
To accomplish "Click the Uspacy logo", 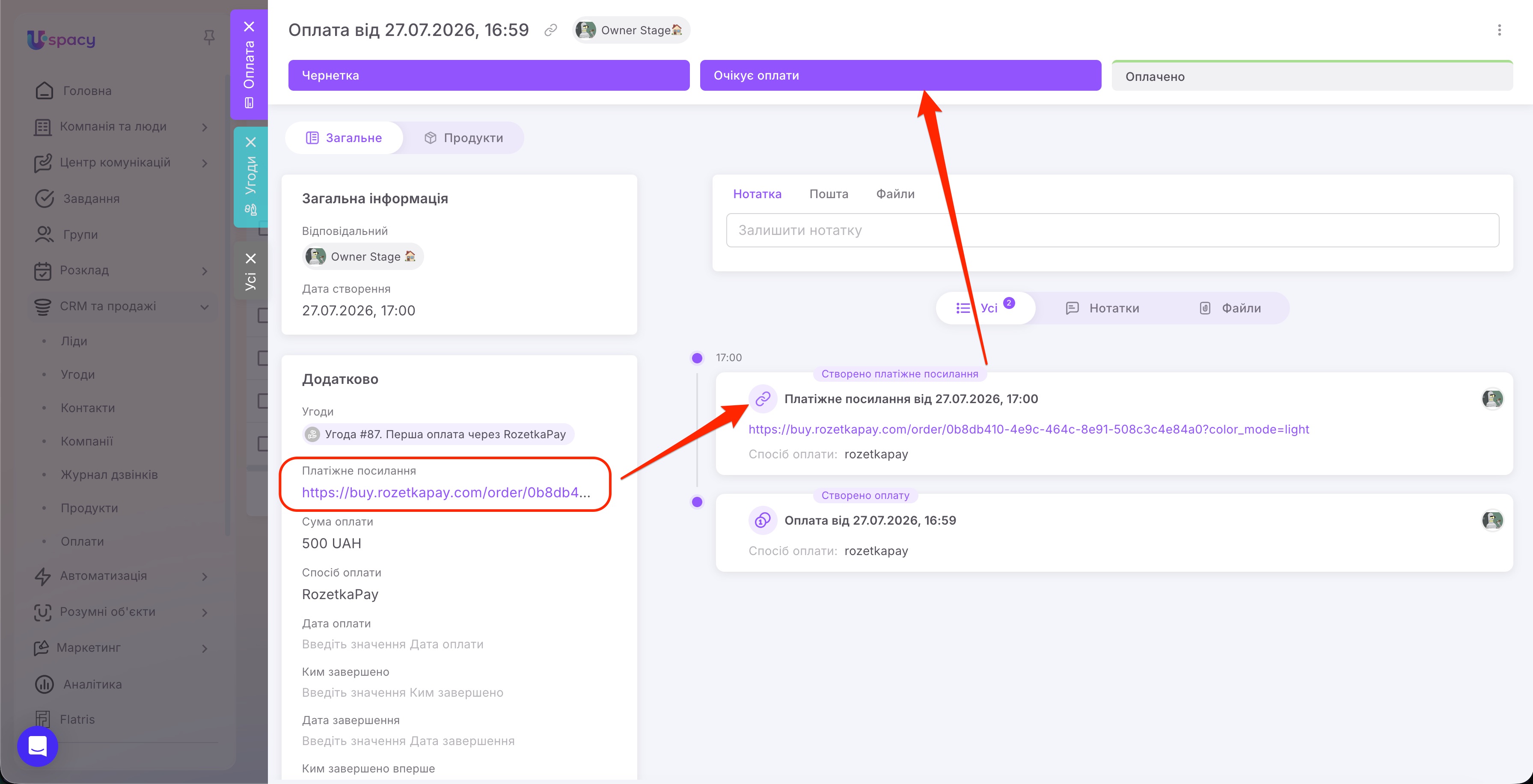I will tap(61, 39).
